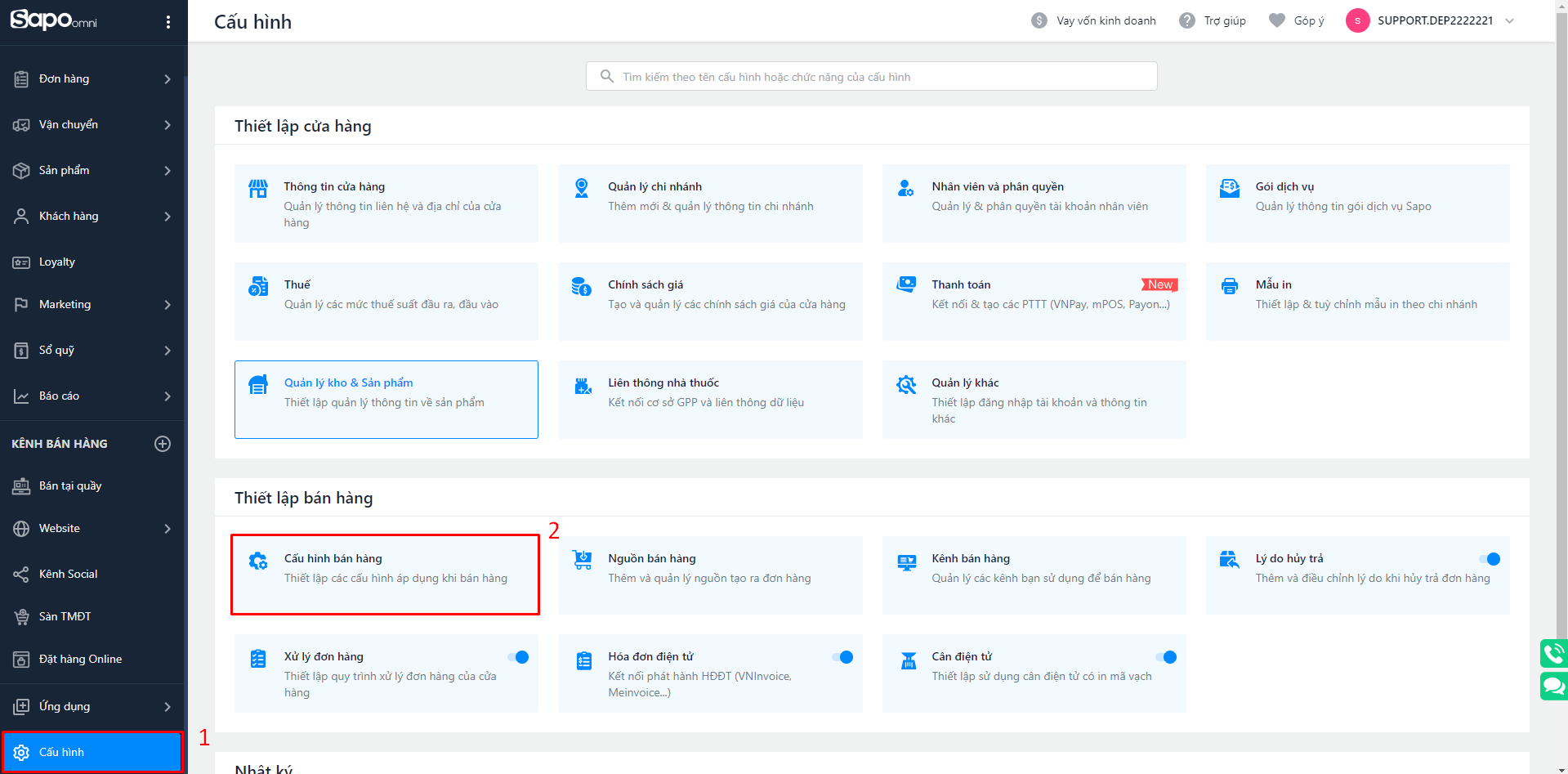Click the Thuế tax icon
This screenshot has height=774, width=1568.
(258, 286)
